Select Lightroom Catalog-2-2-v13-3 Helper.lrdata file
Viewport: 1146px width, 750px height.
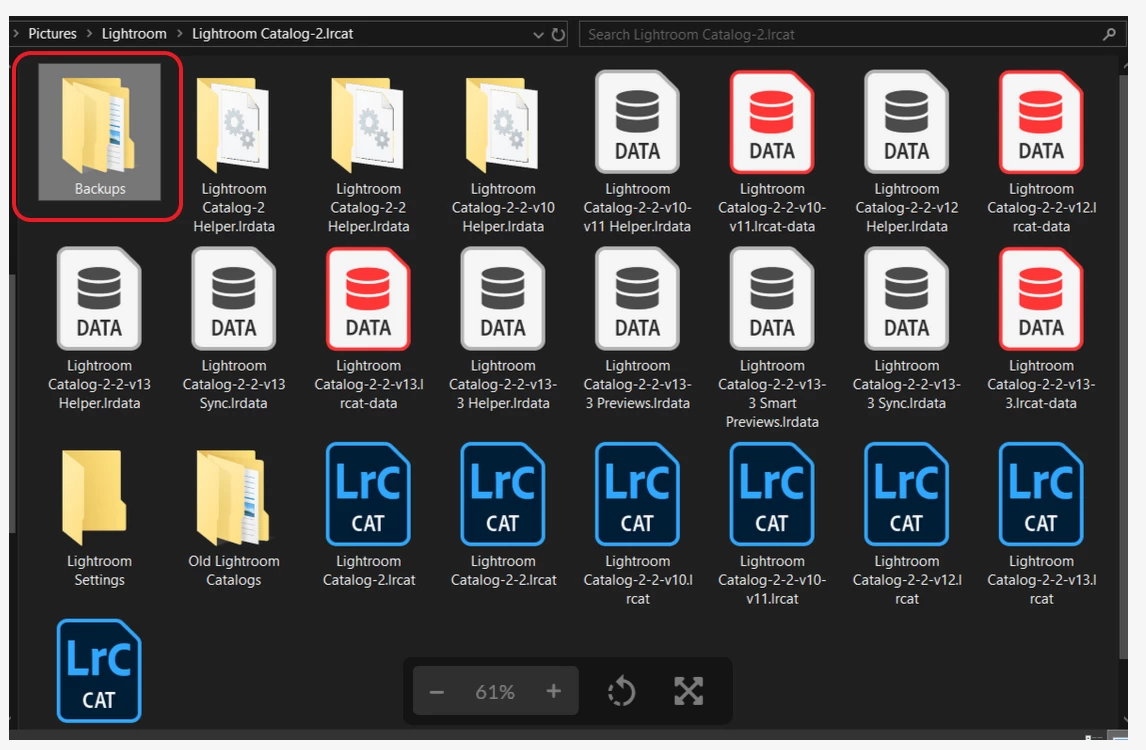pyautogui.click(x=503, y=330)
